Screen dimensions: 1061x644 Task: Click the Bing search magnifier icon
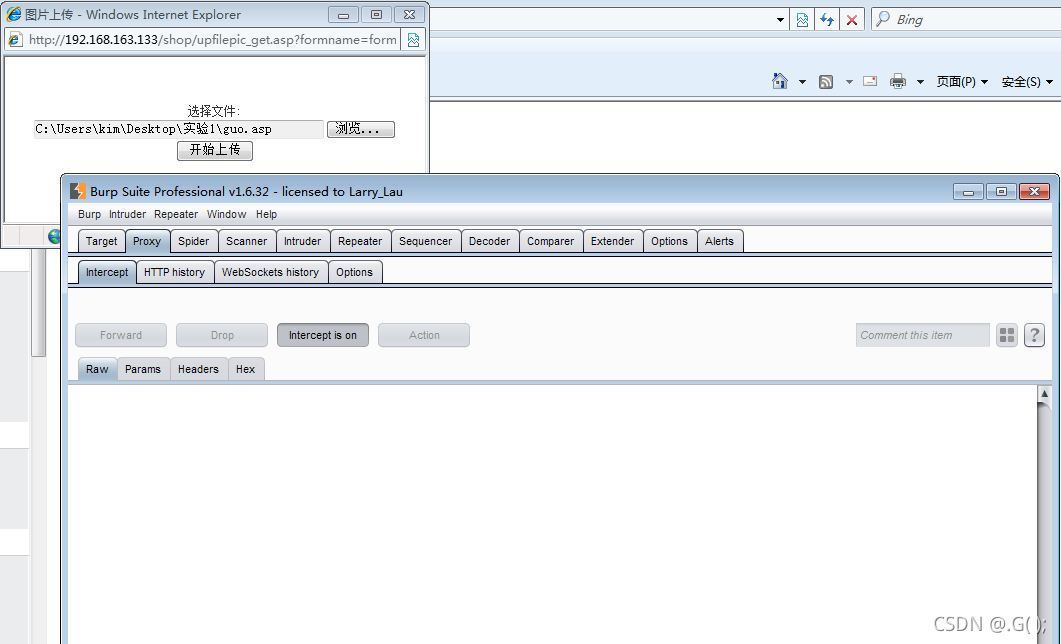click(x=882, y=19)
